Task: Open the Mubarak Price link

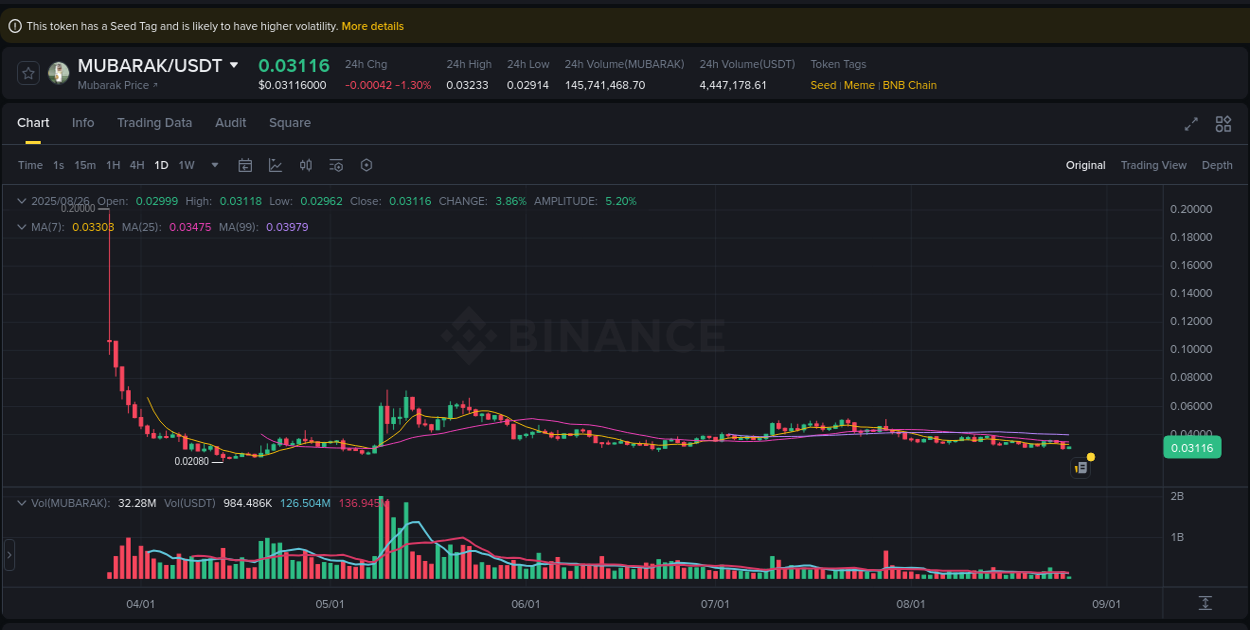Action: pos(113,85)
